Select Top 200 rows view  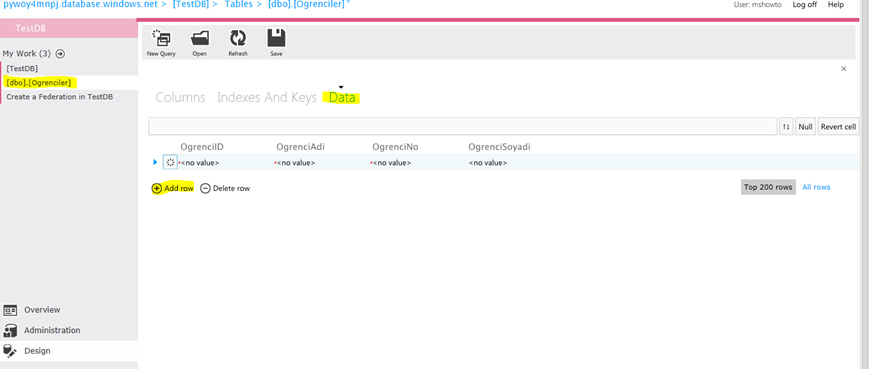(x=768, y=187)
